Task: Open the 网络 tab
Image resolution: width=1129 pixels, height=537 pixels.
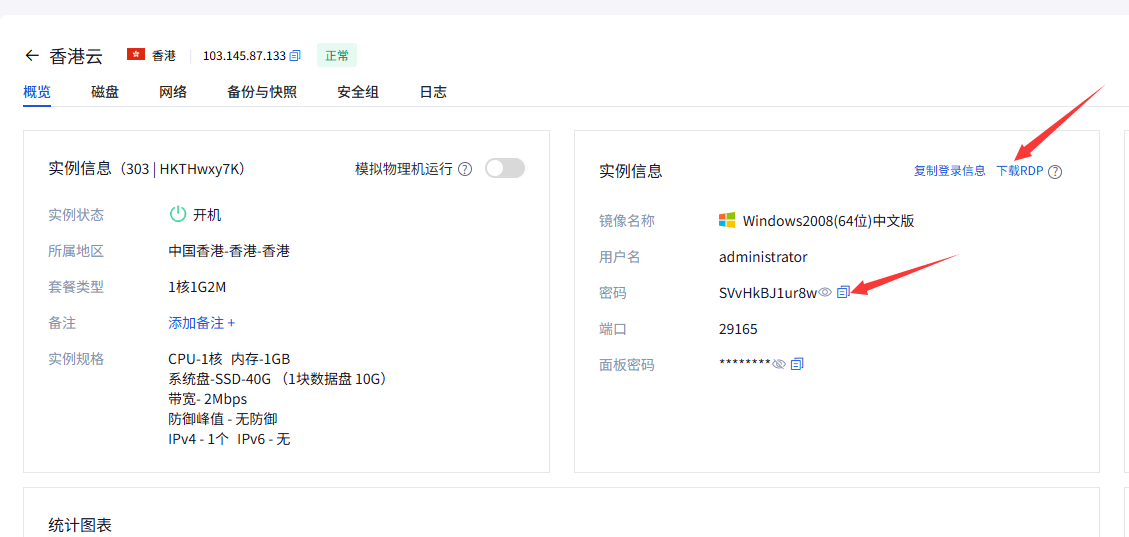Action: (173, 92)
